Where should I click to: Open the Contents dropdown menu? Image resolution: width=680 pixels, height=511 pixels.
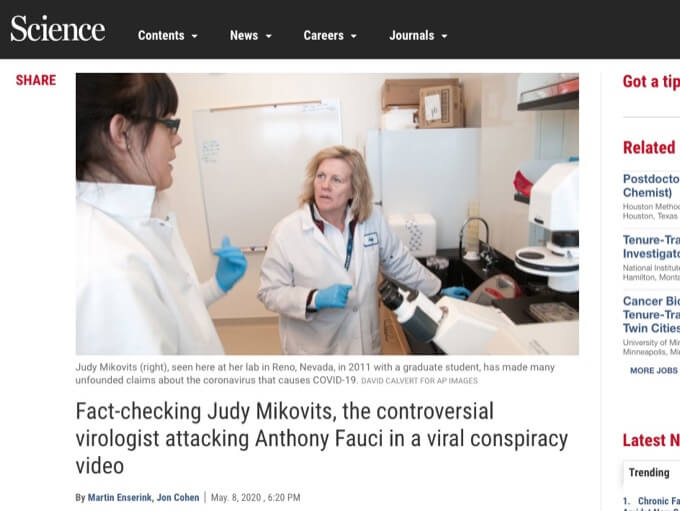pyautogui.click(x=167, y=36)
